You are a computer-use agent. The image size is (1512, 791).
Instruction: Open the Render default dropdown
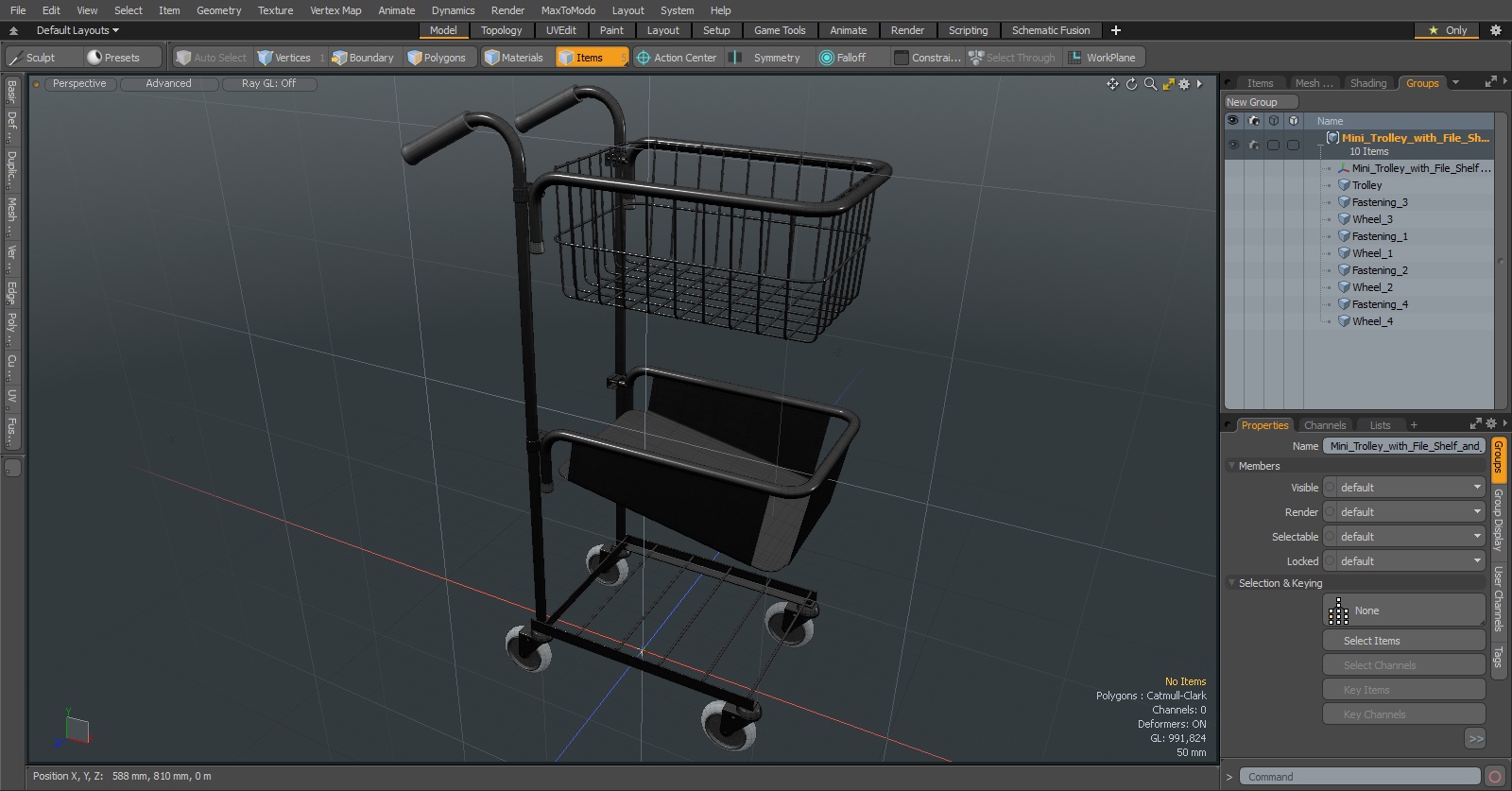point(1404,512)
